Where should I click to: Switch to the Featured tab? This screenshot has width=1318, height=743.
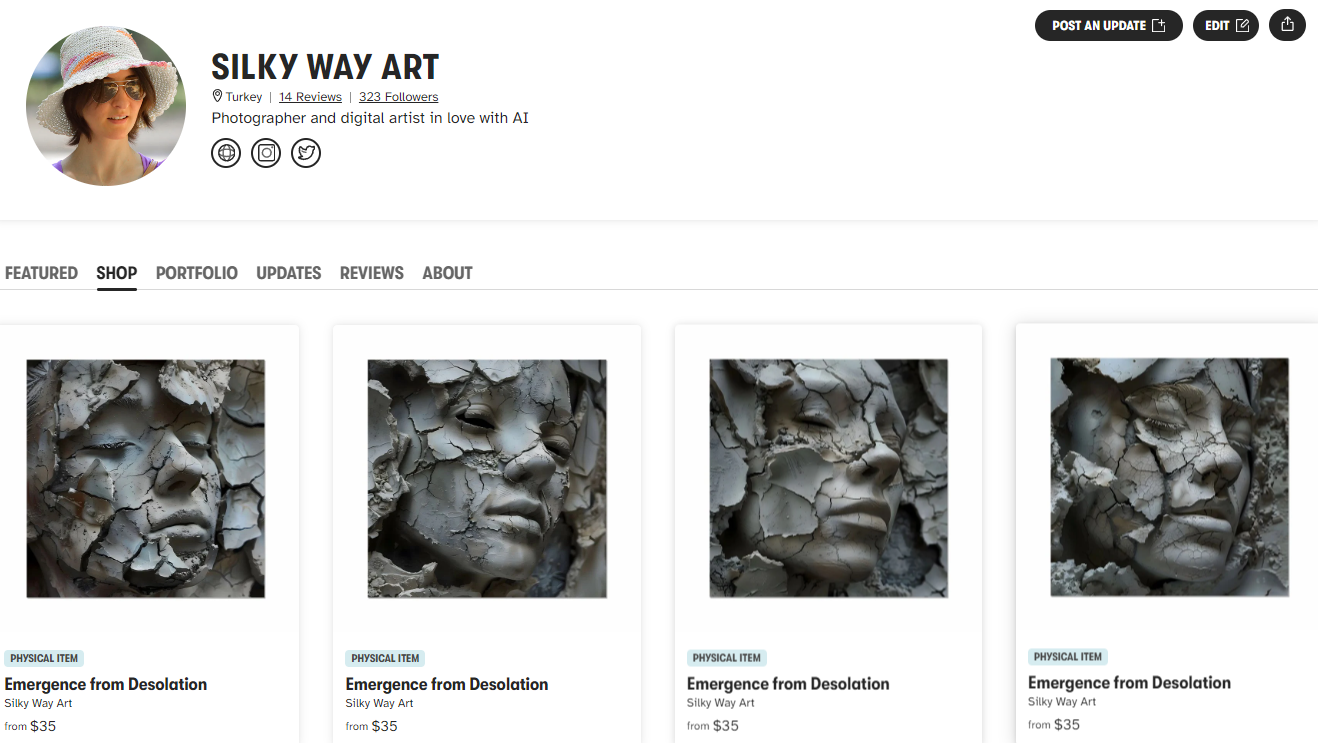[41, 273]
